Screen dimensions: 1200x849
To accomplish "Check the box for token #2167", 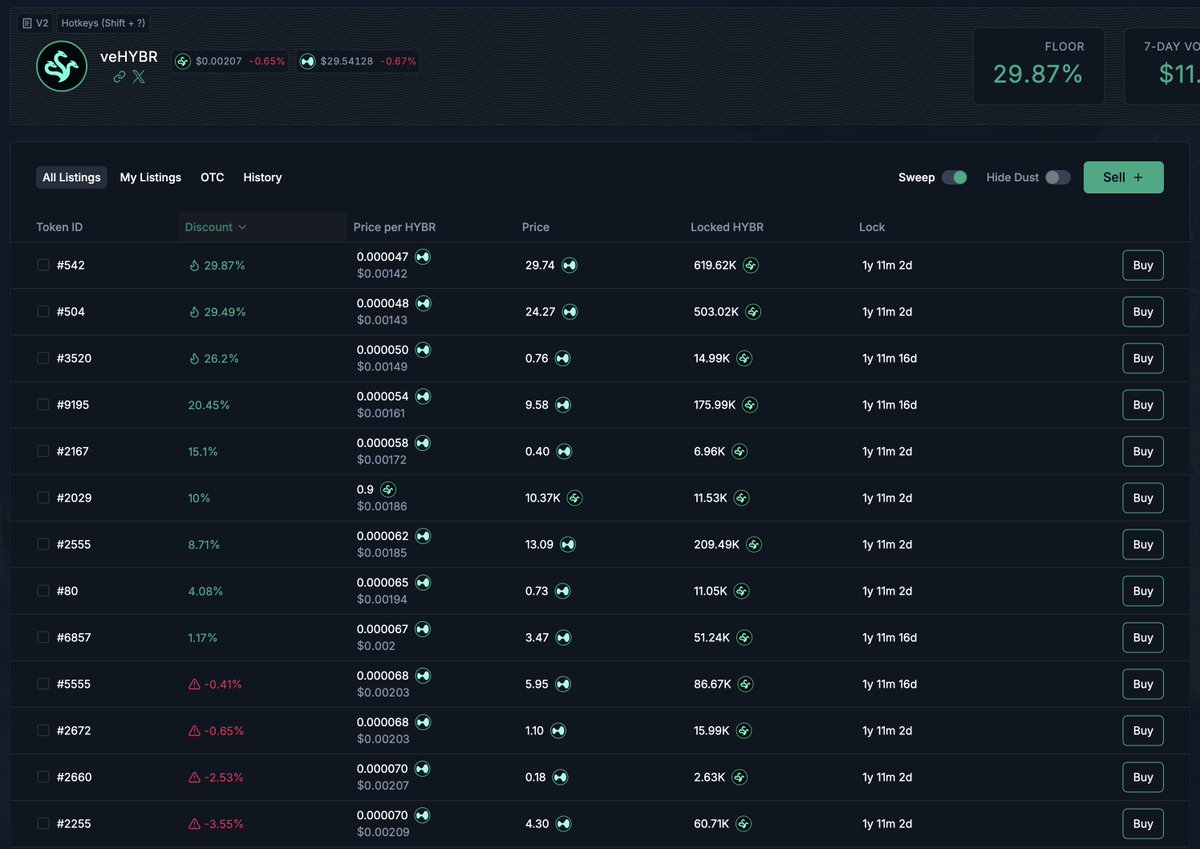I will [43, 451].
